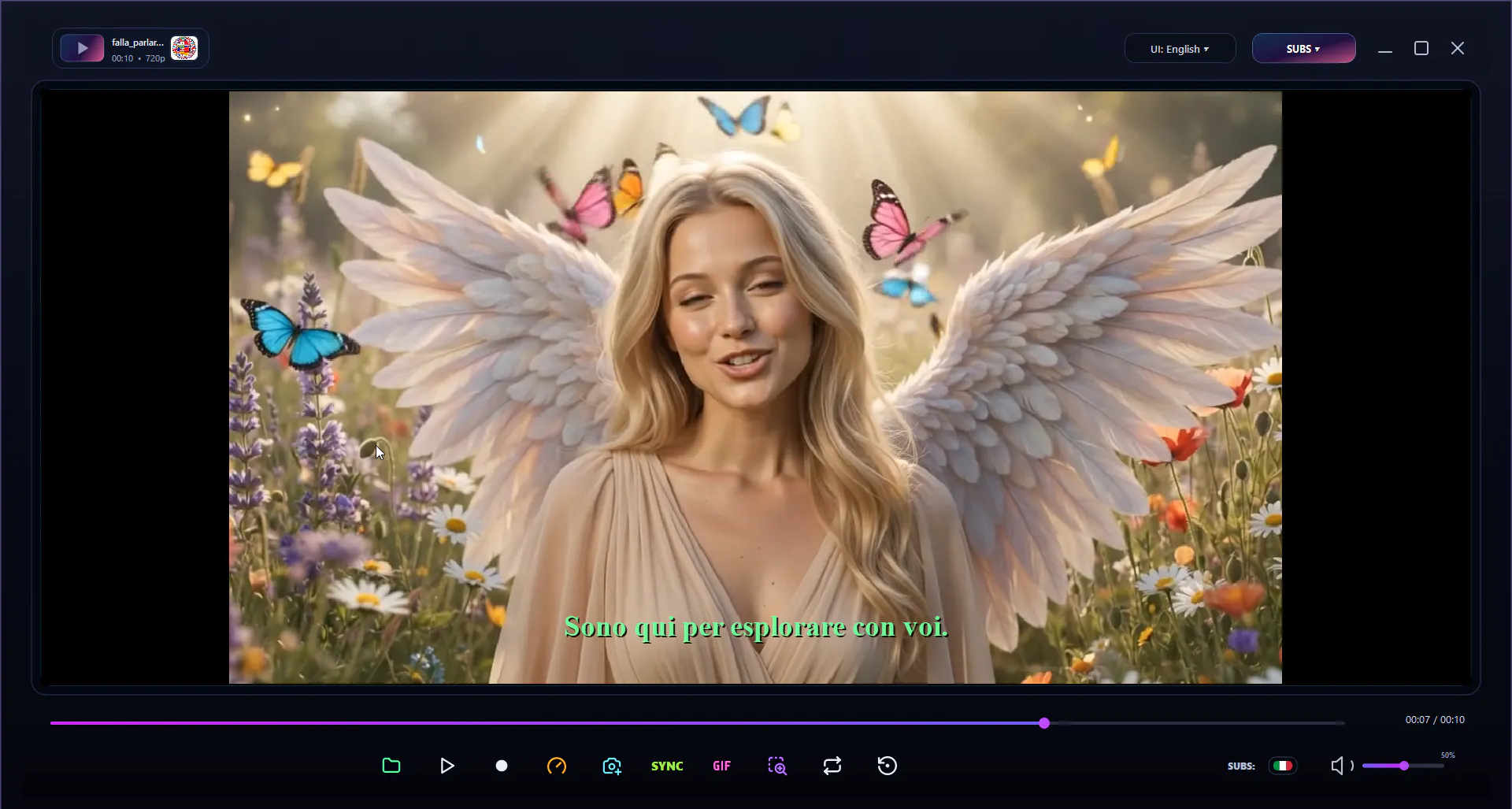Open the playback speed gauge icon

[557, 766]
